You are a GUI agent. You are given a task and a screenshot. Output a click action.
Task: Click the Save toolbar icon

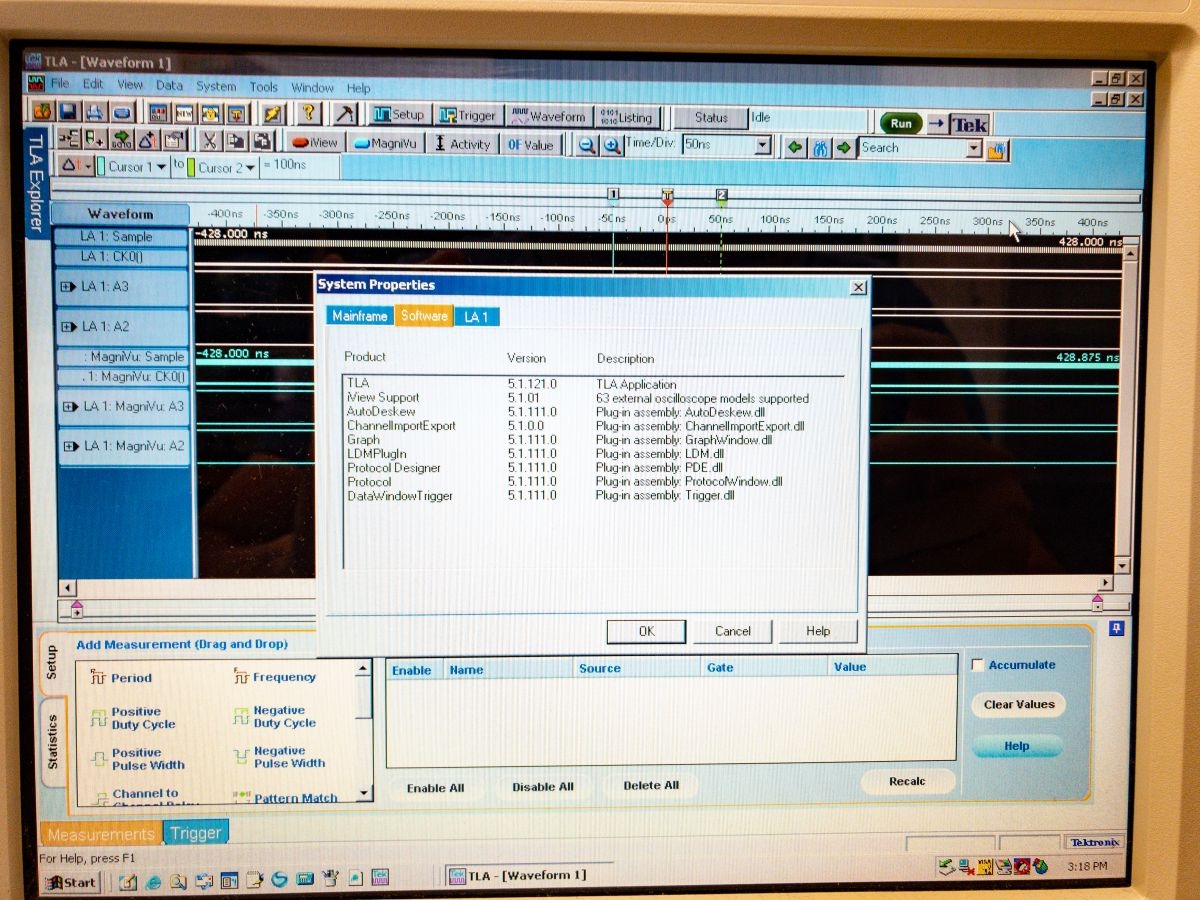pos(69,112)
